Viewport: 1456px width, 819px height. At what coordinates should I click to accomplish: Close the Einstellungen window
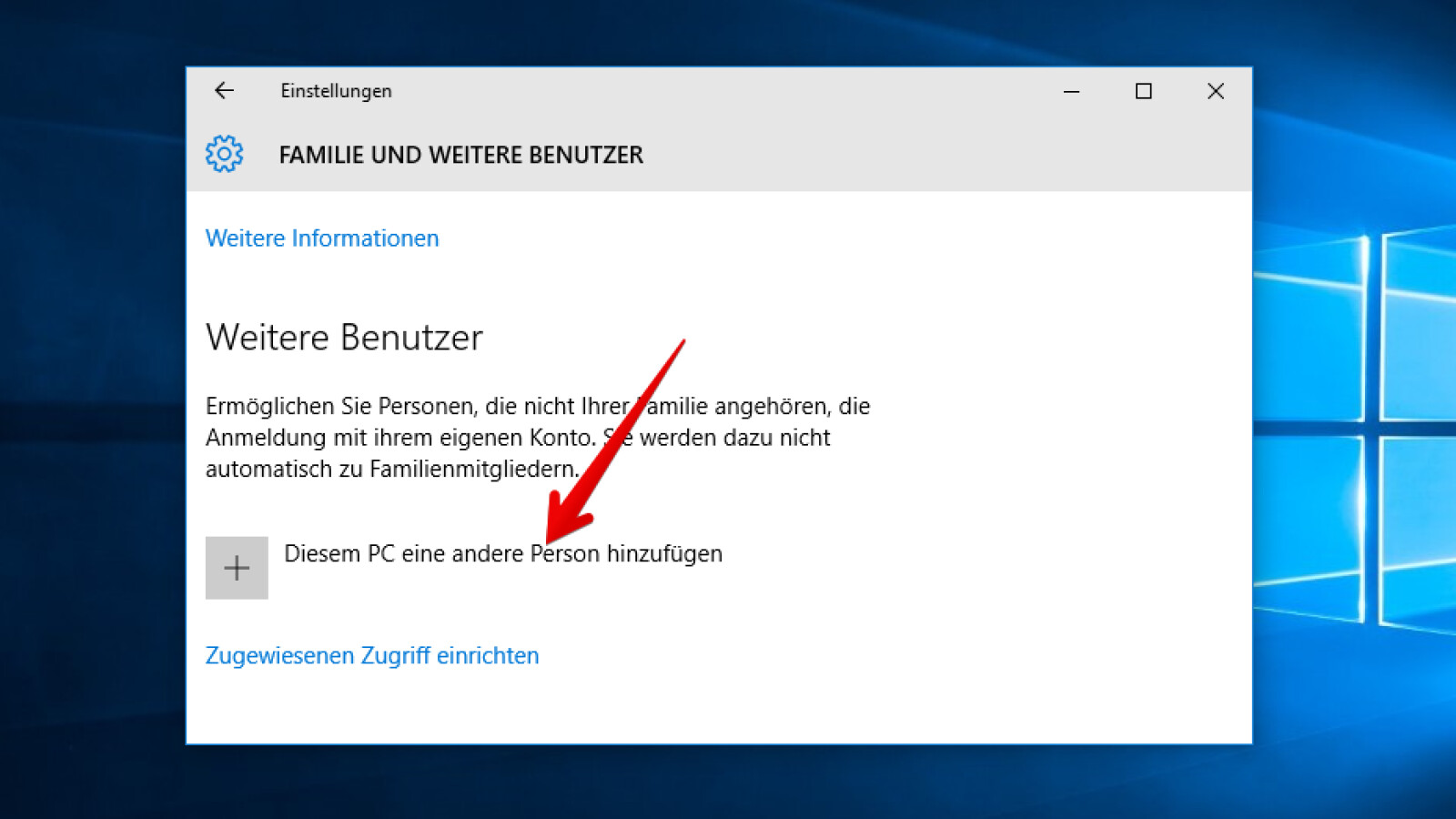[x=1216, y=91]
